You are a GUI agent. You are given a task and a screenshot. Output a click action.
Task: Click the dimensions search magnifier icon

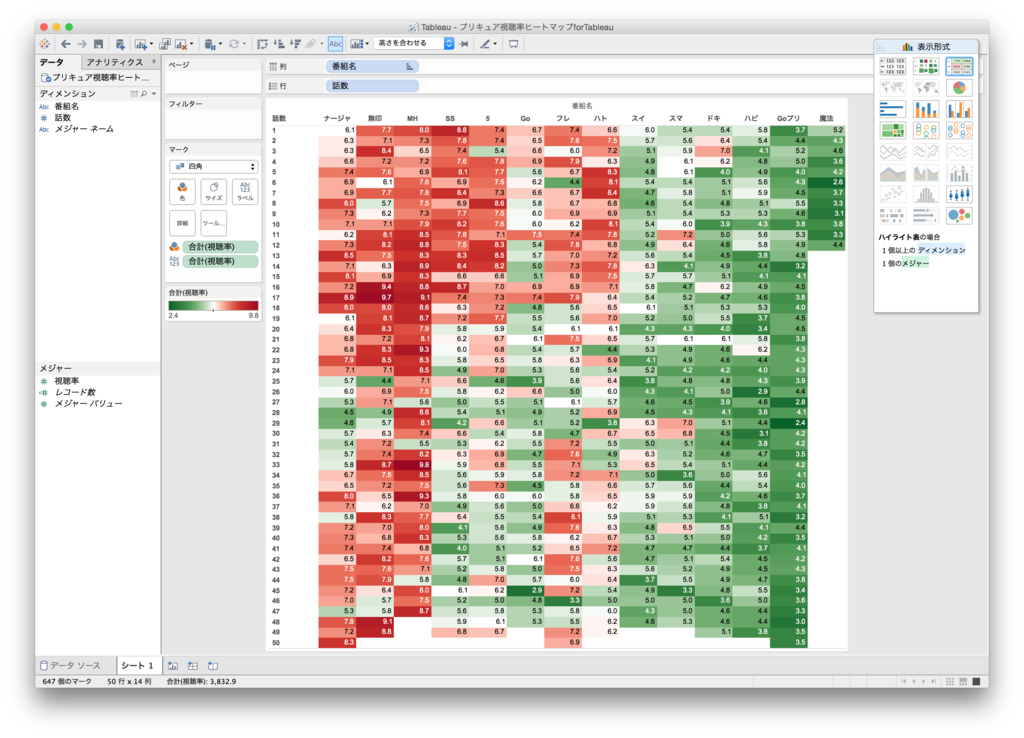point(144,93)
